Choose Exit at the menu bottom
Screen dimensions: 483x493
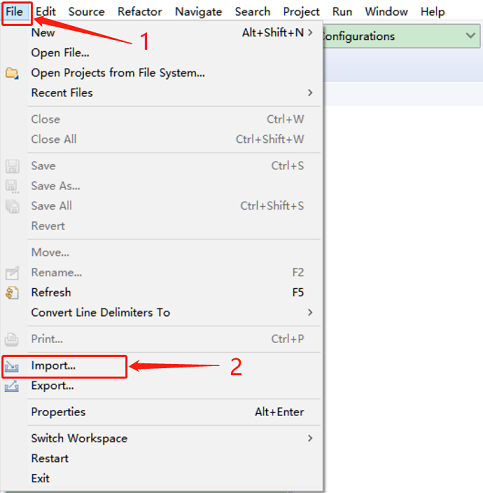(x=40, y=478)
